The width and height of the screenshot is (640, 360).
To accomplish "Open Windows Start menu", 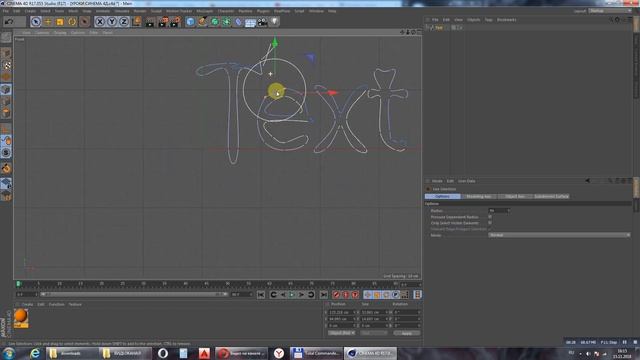I will [x=8, y=353].
